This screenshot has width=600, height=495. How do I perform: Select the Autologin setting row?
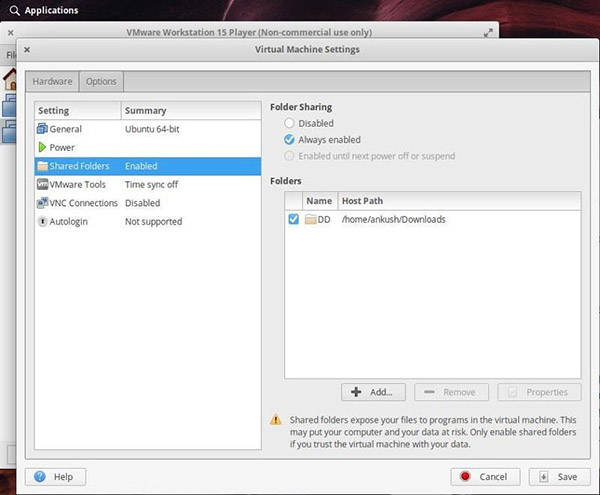coord(148,221)
